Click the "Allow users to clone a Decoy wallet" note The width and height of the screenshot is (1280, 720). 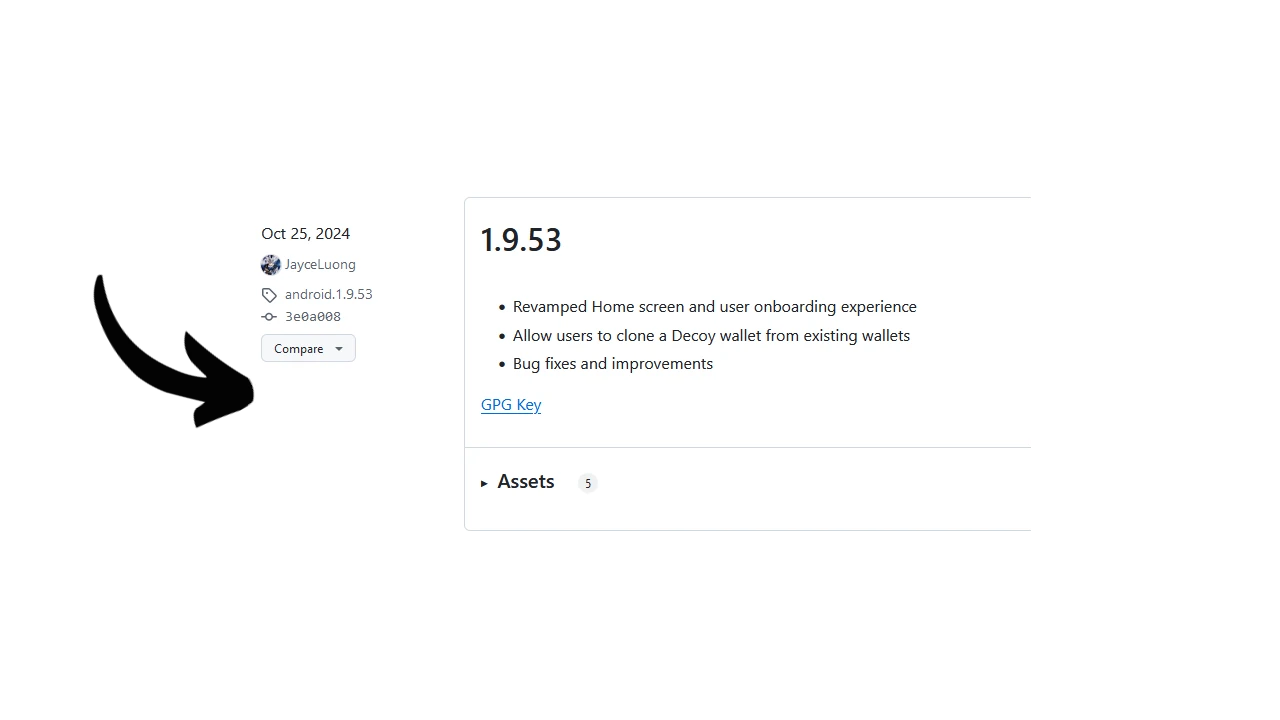click(711, 336)
